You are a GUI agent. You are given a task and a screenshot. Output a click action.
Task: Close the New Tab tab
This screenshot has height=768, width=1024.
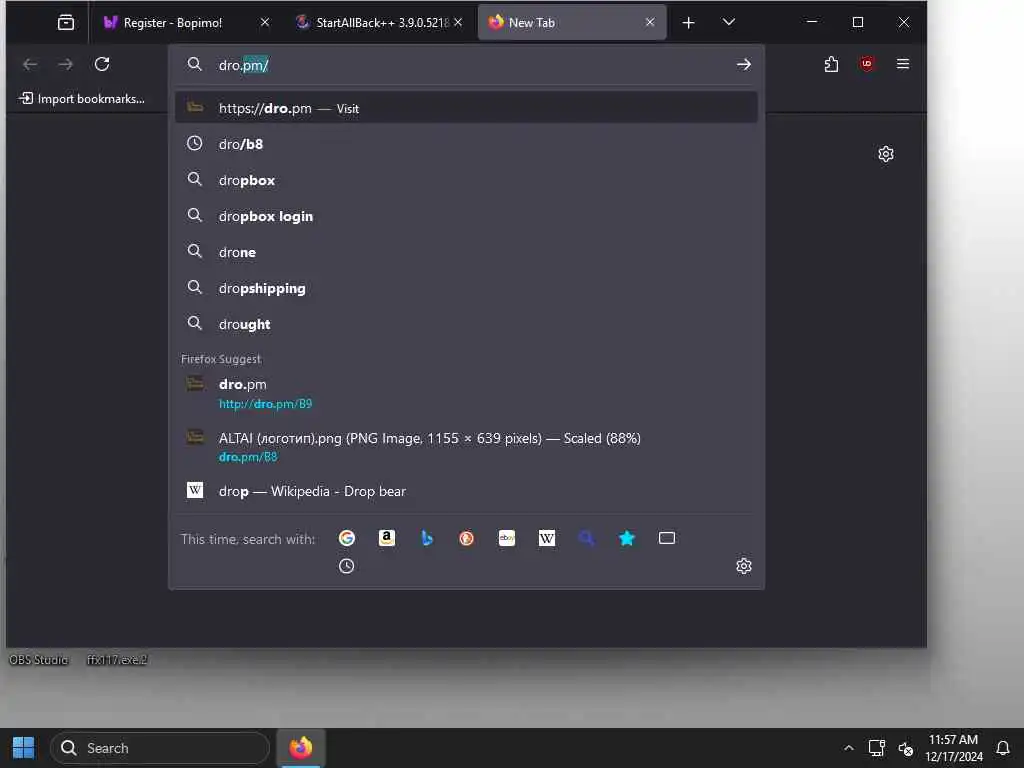[650, 22]
